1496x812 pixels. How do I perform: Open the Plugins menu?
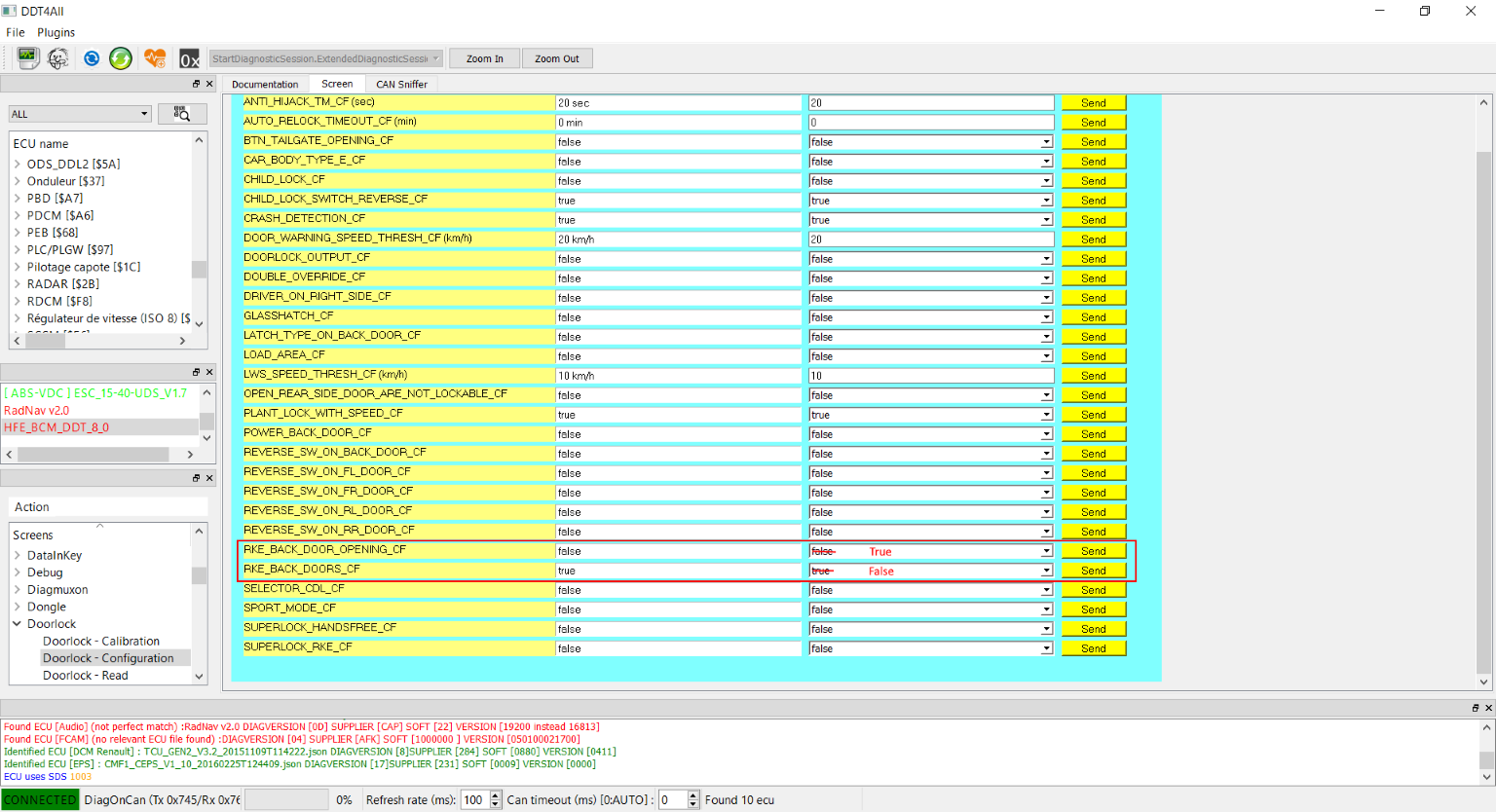click(x=56, y=32)
